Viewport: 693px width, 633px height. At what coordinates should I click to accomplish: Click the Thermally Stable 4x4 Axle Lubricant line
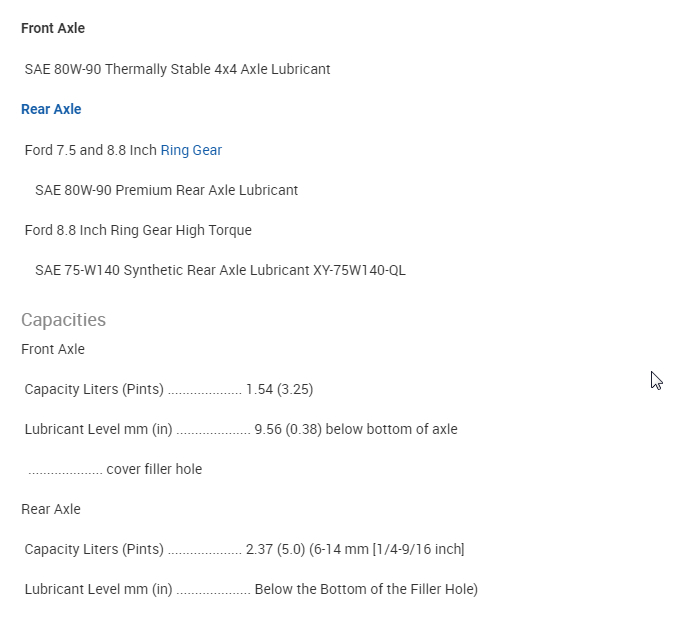[177, 69]
